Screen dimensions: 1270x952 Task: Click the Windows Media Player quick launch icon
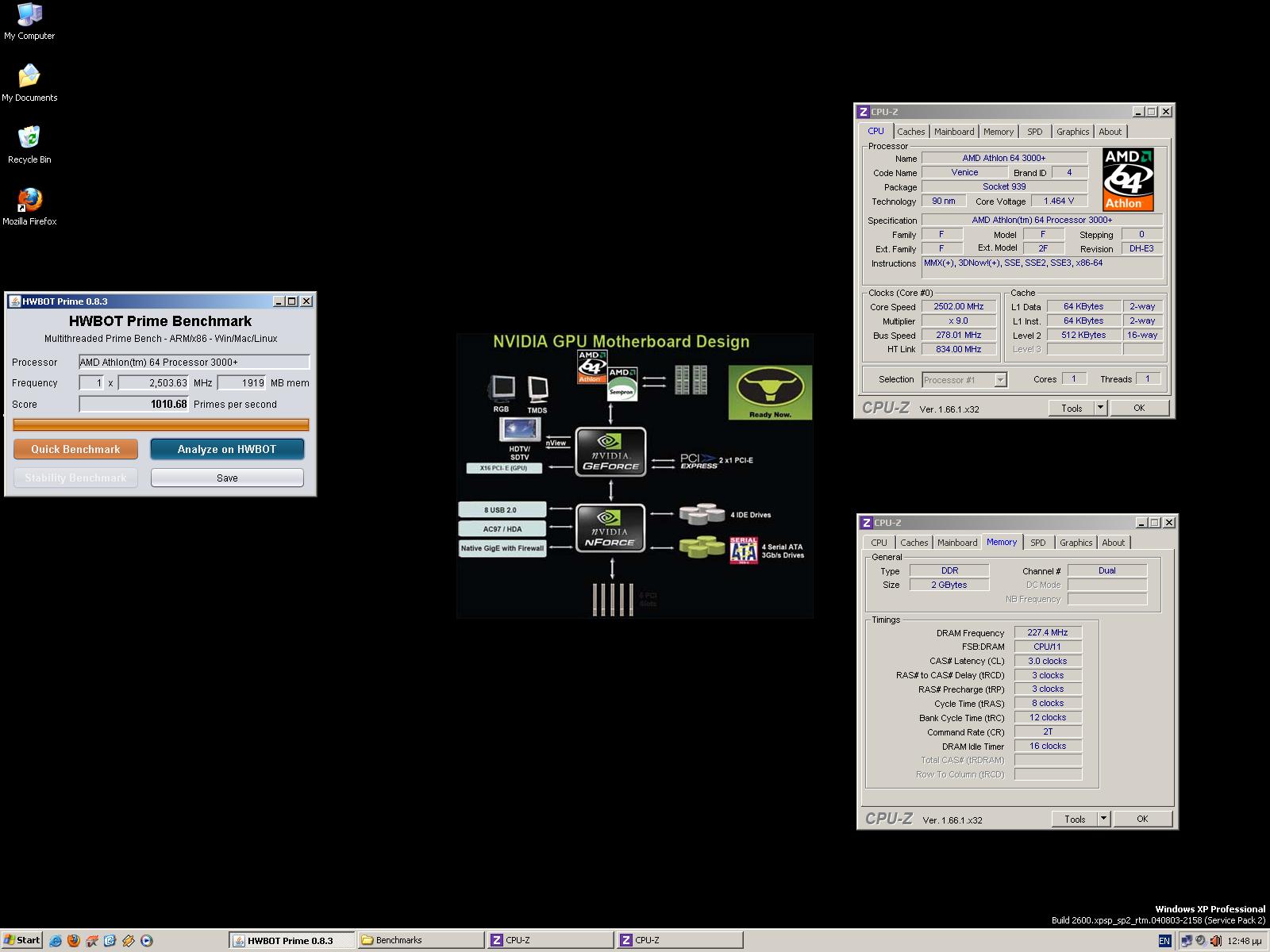[x=146, y=941]
